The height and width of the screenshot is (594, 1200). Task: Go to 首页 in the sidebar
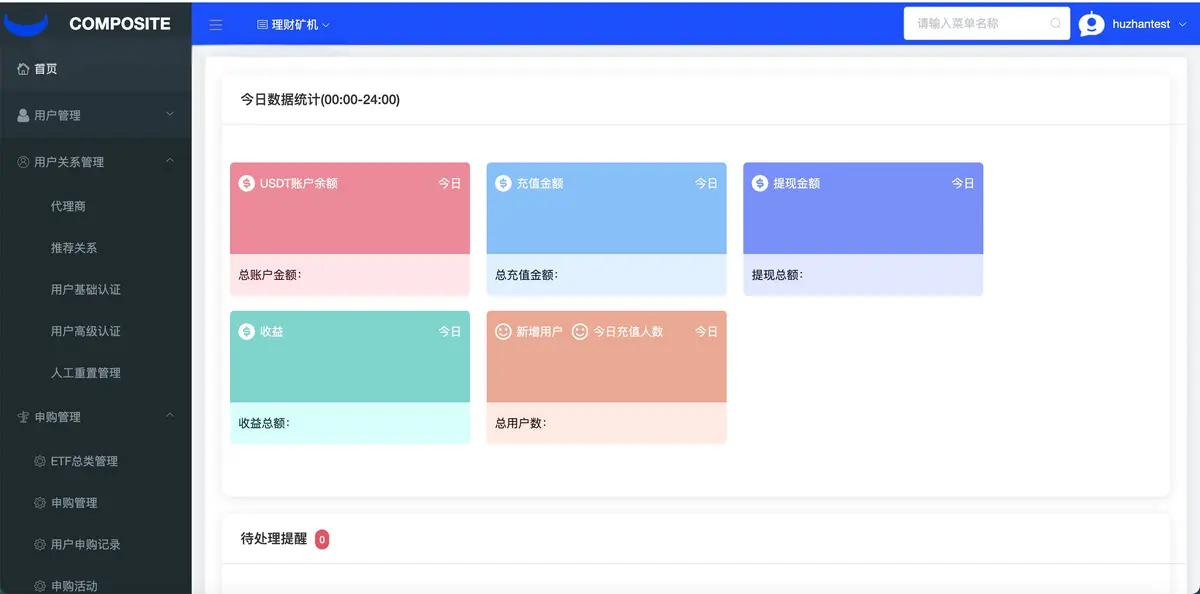(x=96, y=69)
